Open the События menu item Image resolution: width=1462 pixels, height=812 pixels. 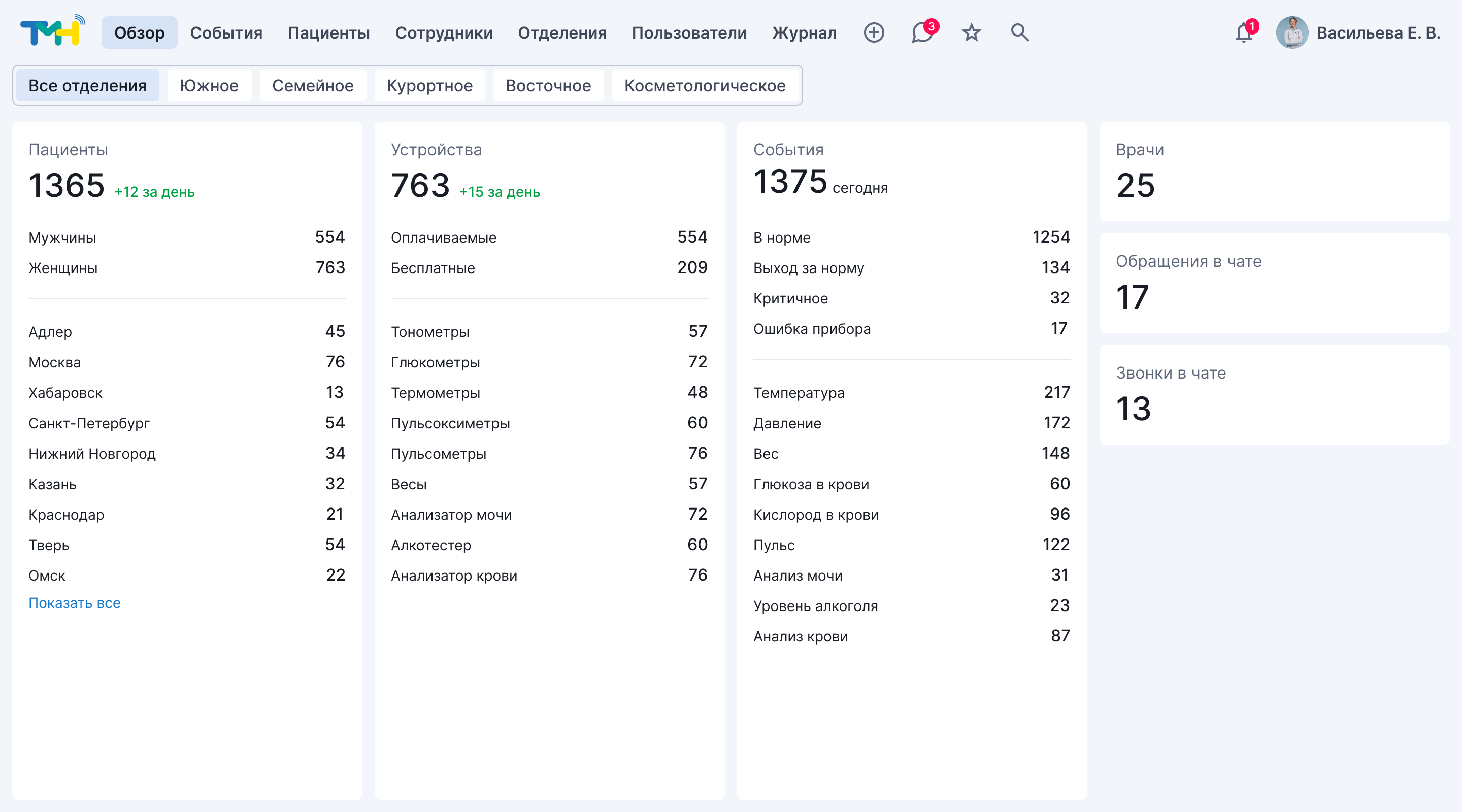pyautogui.click(x=226, y=33)
